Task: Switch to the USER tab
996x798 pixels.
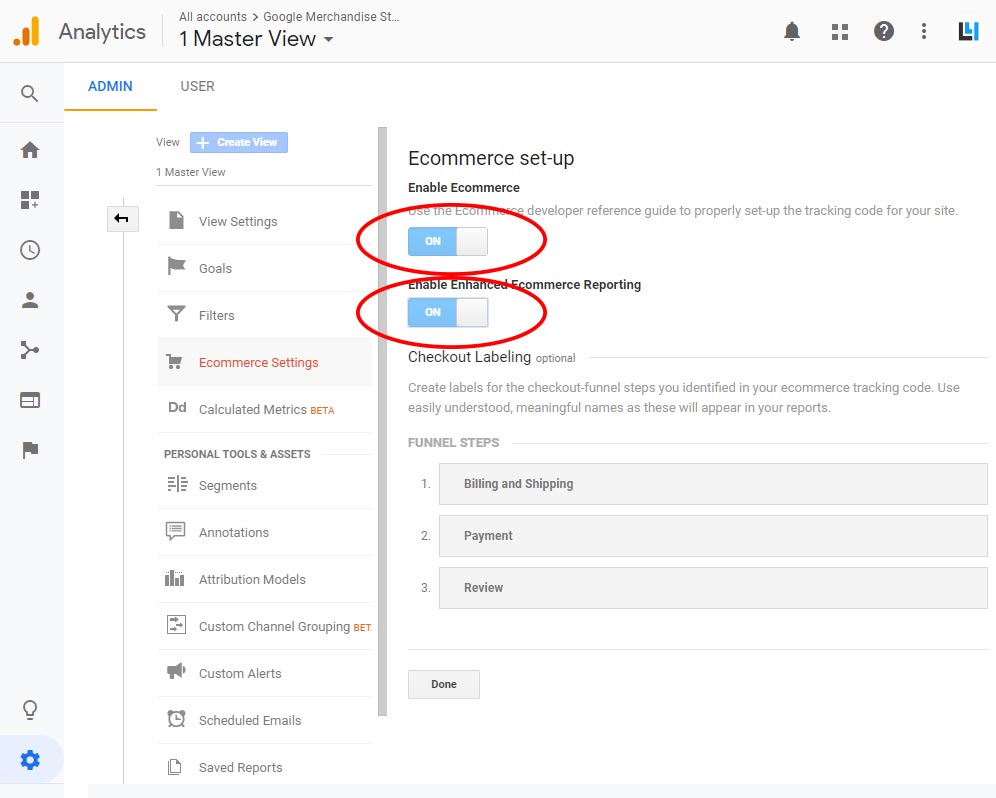Action: click(197, 86)
